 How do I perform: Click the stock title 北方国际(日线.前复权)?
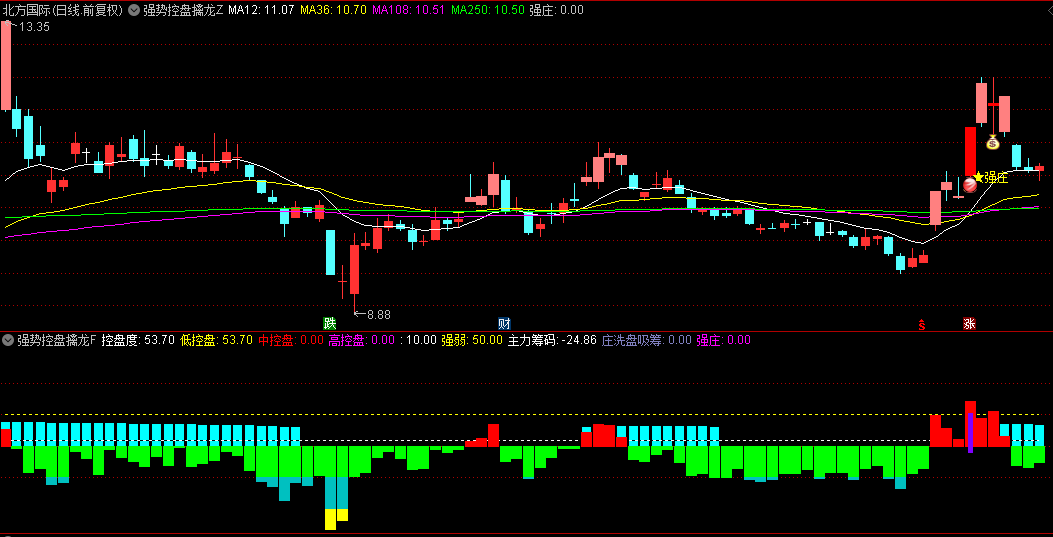click(x=62, y=10)
